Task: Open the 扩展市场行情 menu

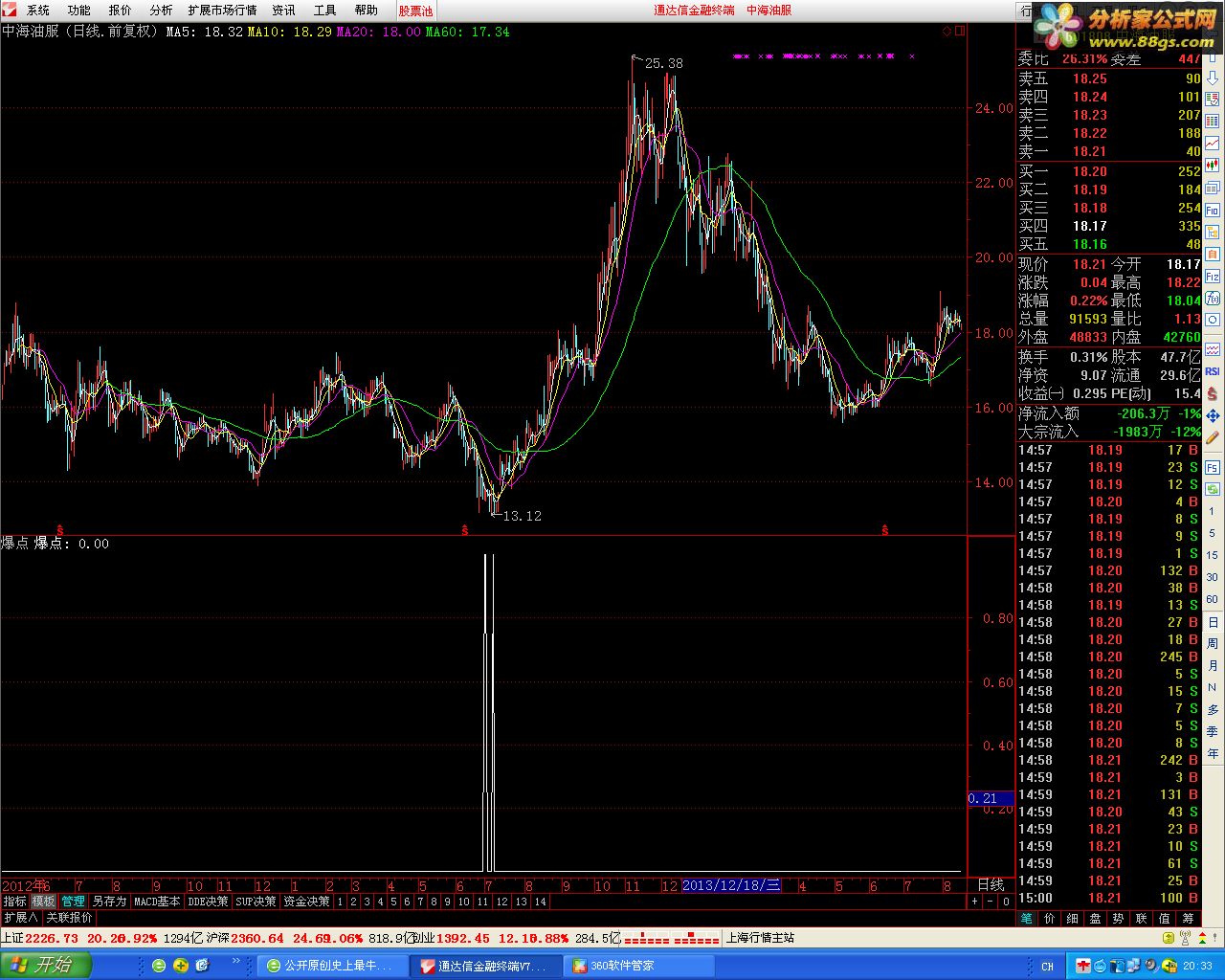Action: (222, 11)
